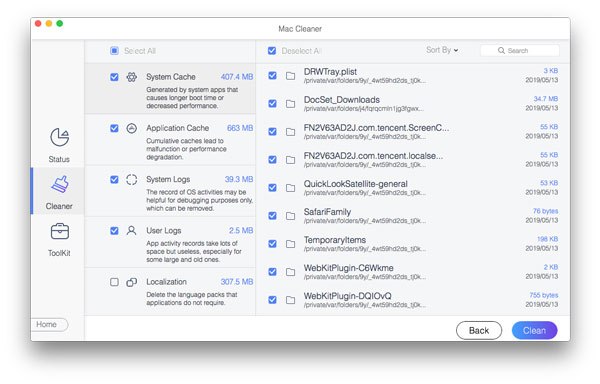The width and height of the screenshot is (600, 384).
Task: Click the QuickLookSatellite-general file name
Action: [355, 184]
